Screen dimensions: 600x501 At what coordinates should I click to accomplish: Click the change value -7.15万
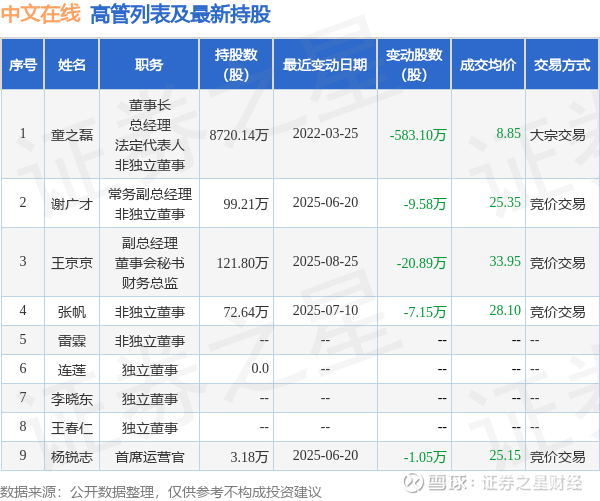tap(425, 312)
